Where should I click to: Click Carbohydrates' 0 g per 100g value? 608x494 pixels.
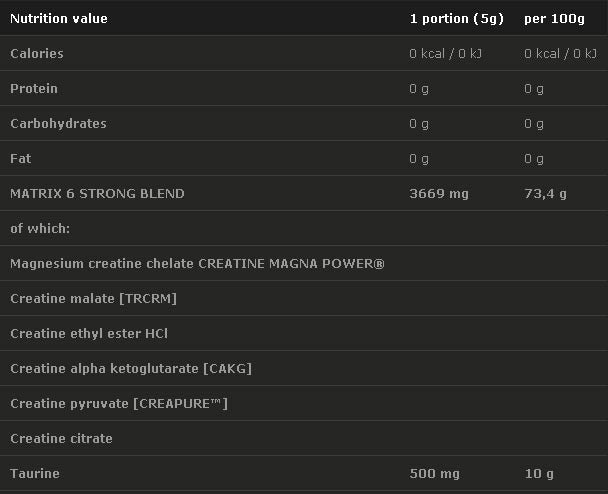tap(534, 123)
